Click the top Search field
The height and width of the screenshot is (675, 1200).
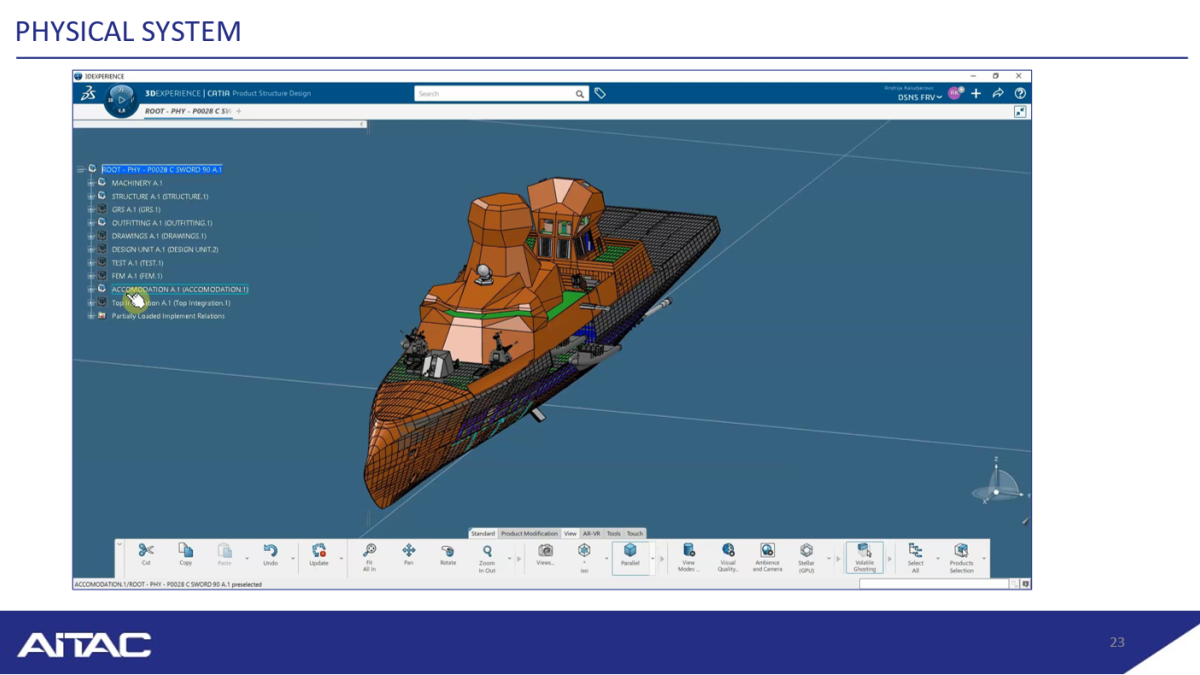coord(495,94)
